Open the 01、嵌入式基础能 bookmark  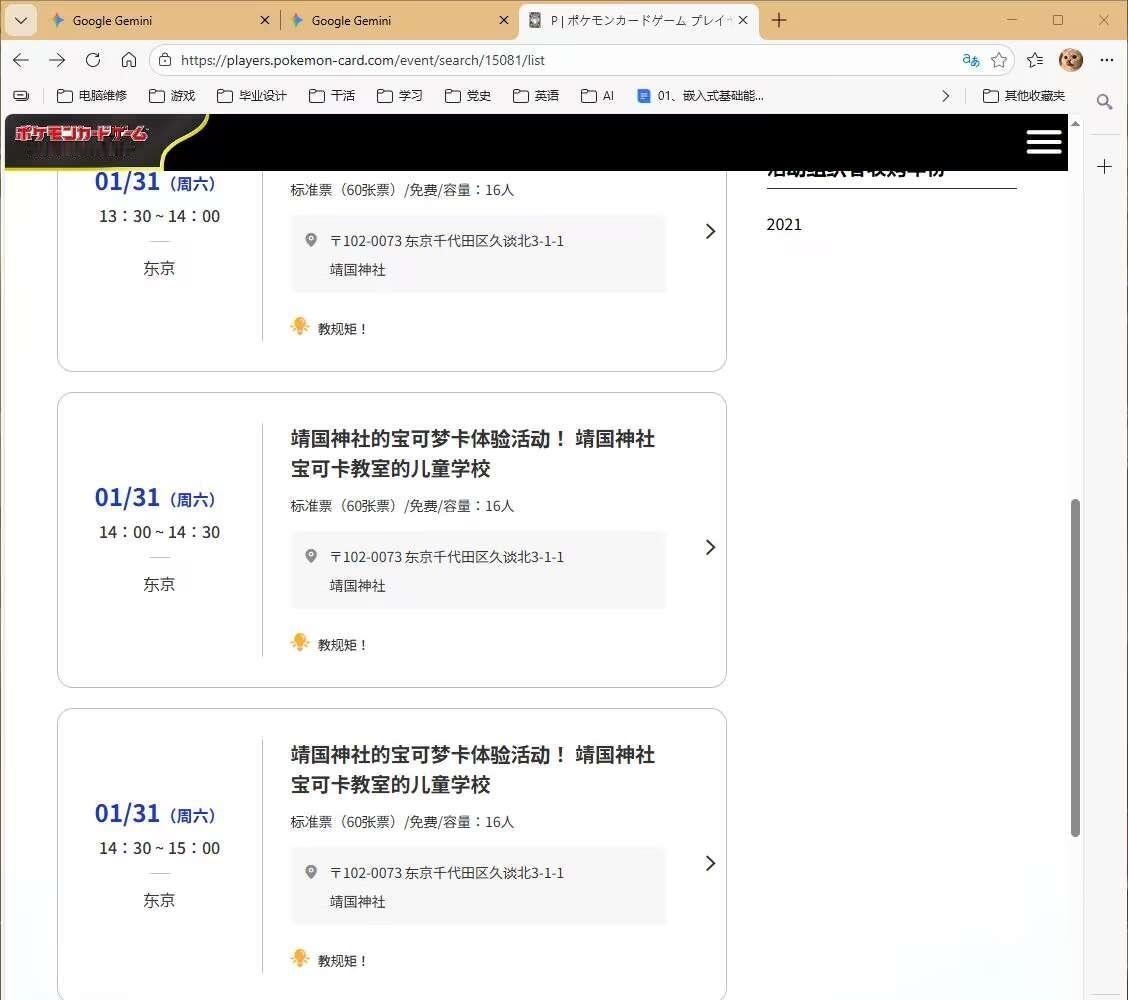pos(700,96)
